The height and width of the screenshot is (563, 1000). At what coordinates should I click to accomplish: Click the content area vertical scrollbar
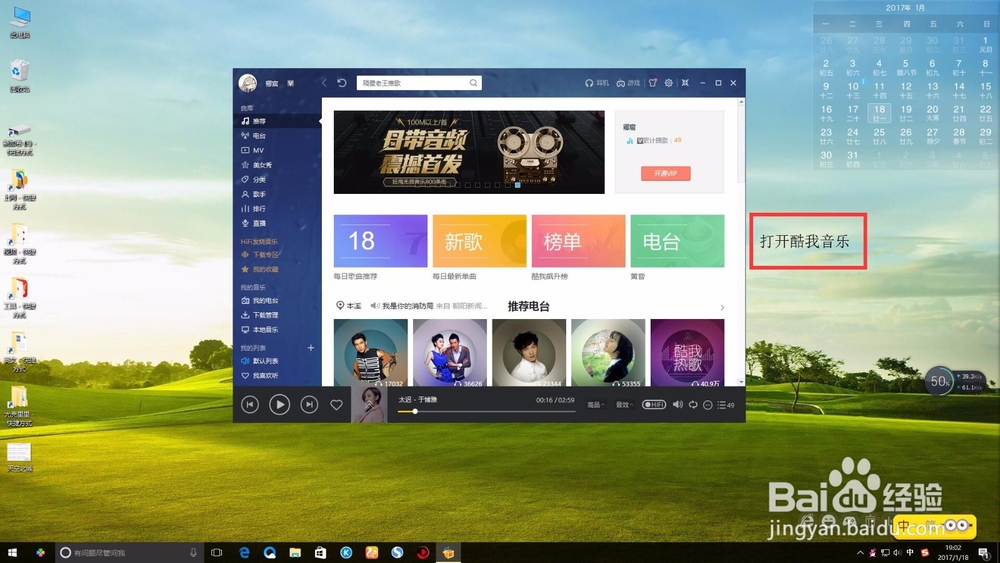point(741,142)
